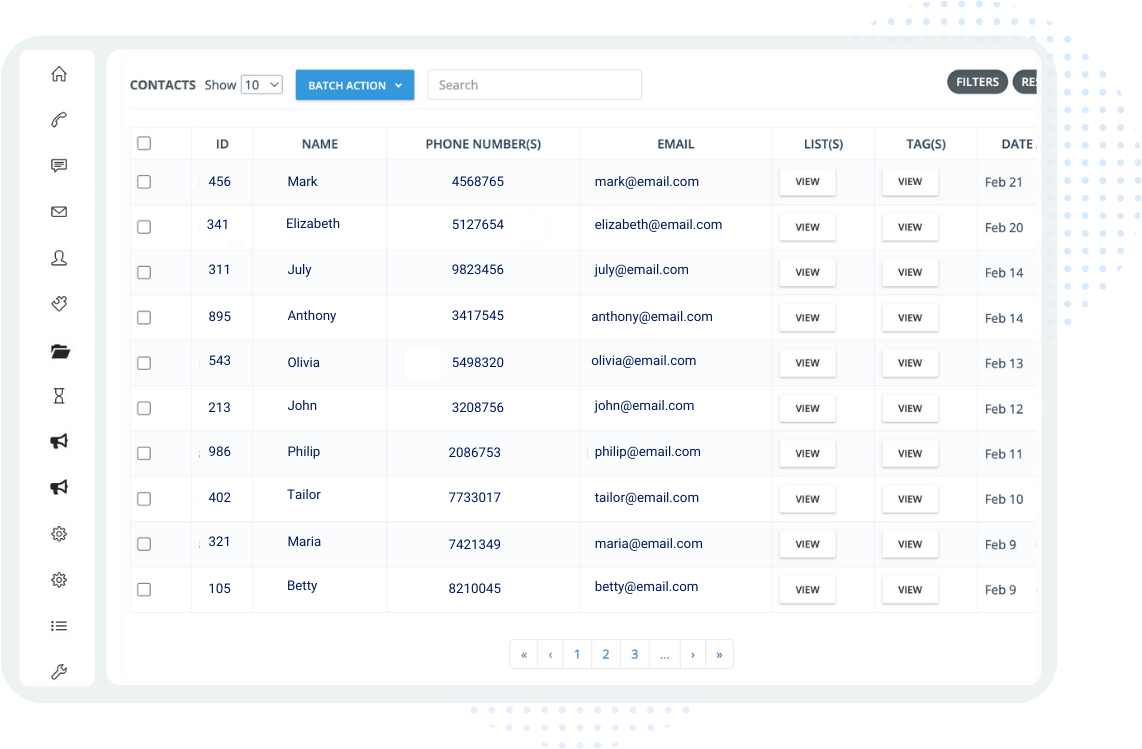
Task: Click the lower megaphone campaigns icon
Action: [x=59, y=487]
